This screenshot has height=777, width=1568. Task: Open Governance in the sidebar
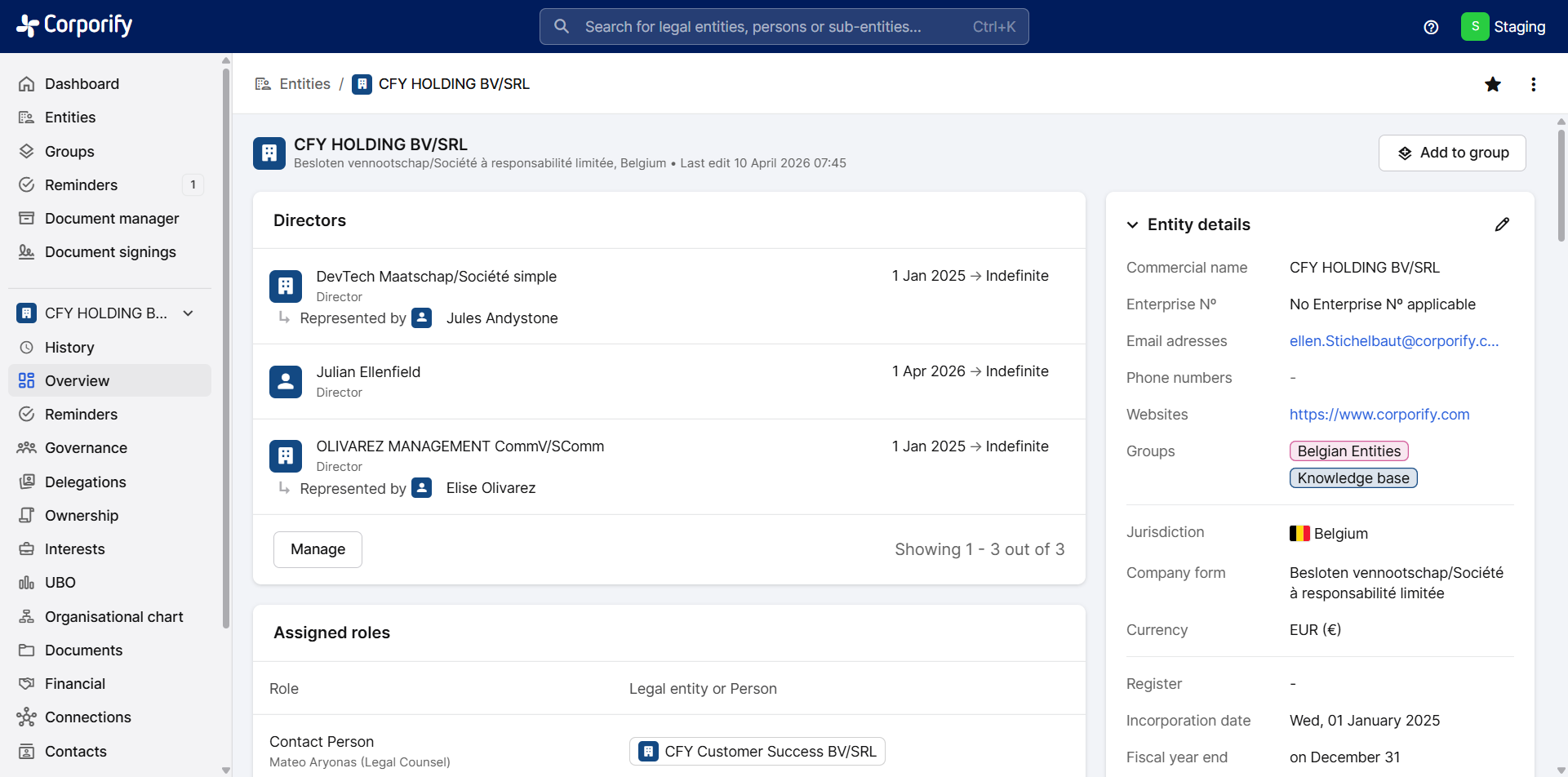(86, 448)
